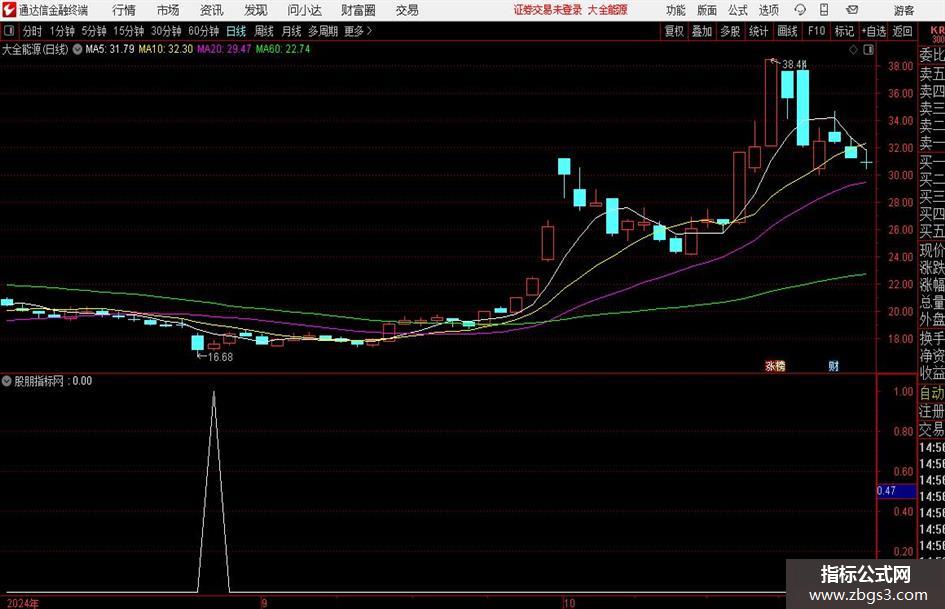This screenshot has height=609, width=945.
Task: Toggle the panel layout icon beside the diamond
Action: tap(868, 49)
